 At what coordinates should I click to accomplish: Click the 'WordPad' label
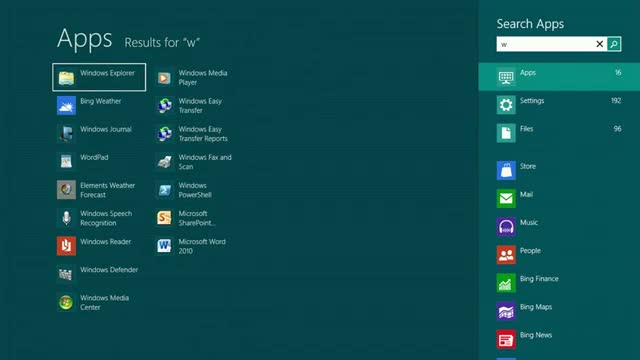94,158
